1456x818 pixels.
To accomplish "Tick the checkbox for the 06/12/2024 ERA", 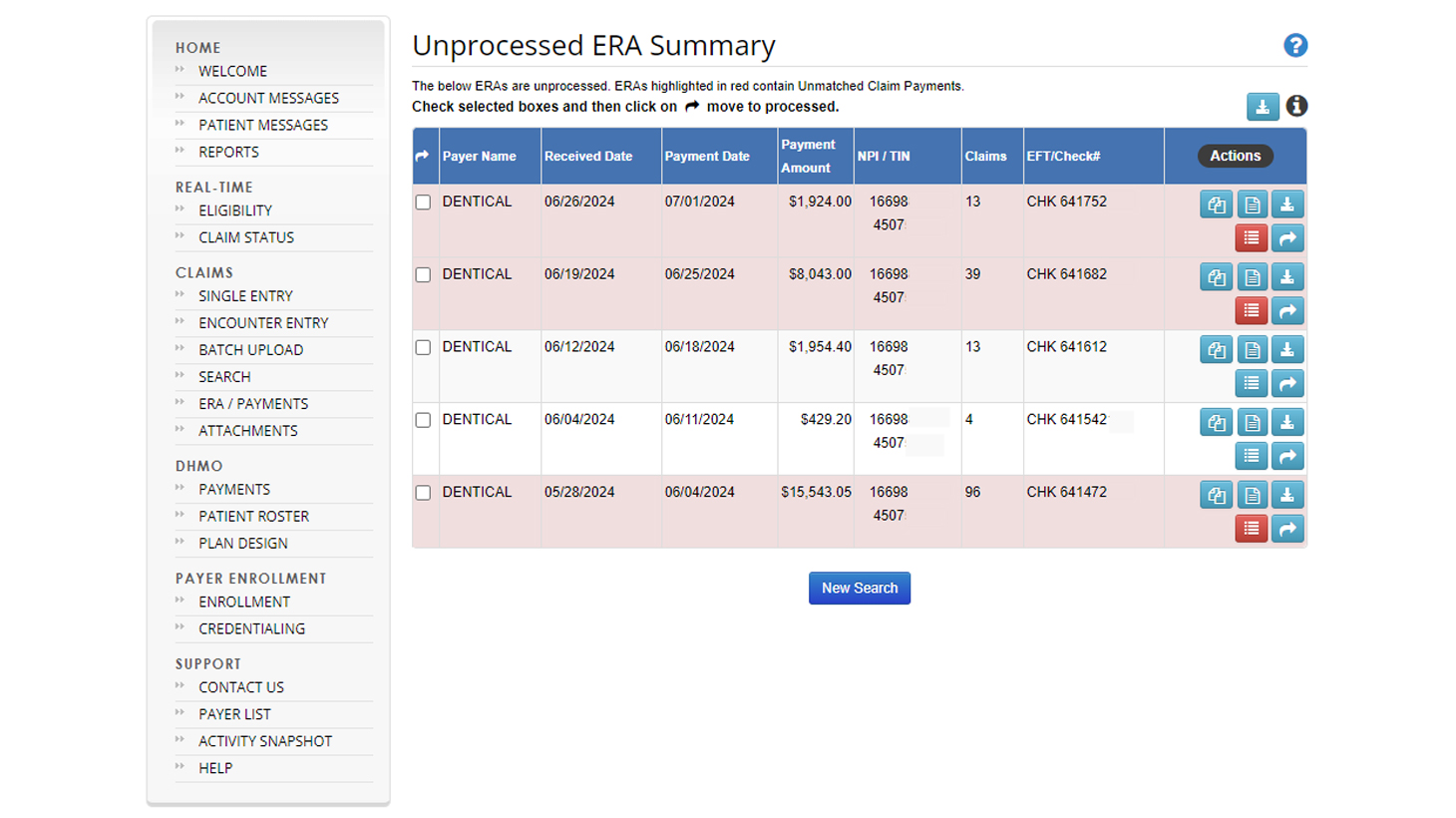I will [x=423, y=348].
